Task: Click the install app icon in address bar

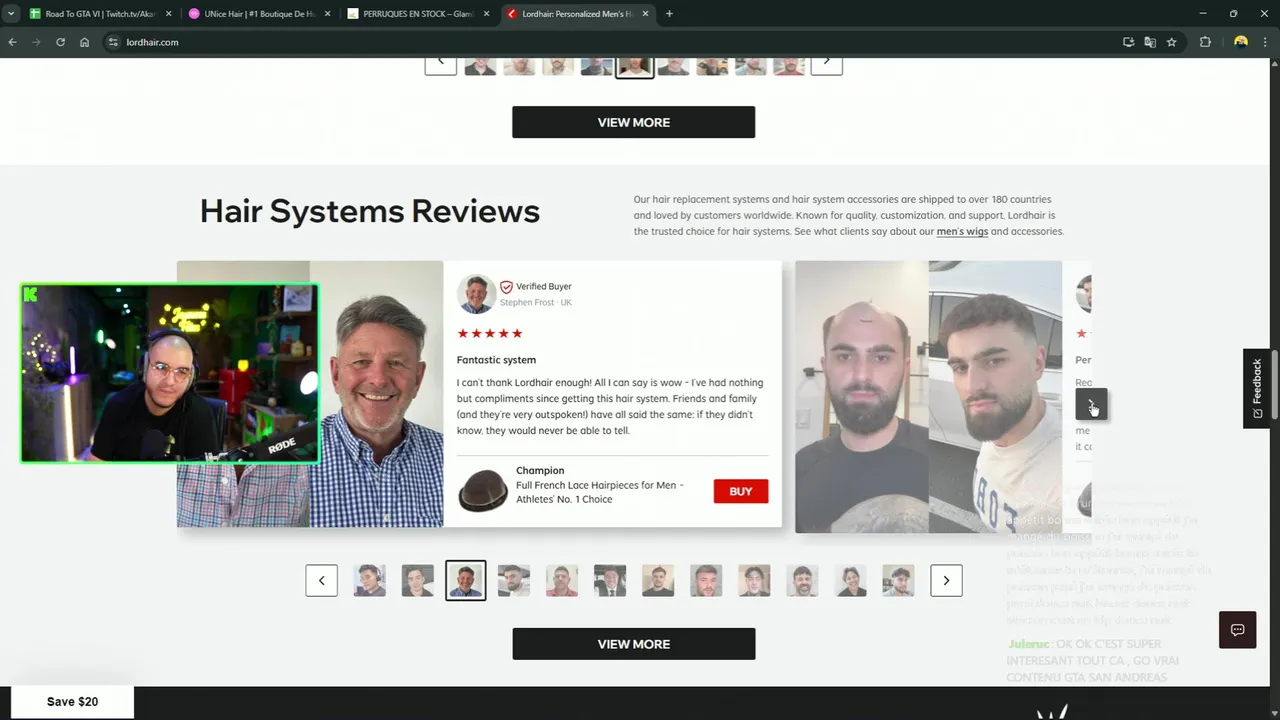Action: coord(1128,42)
